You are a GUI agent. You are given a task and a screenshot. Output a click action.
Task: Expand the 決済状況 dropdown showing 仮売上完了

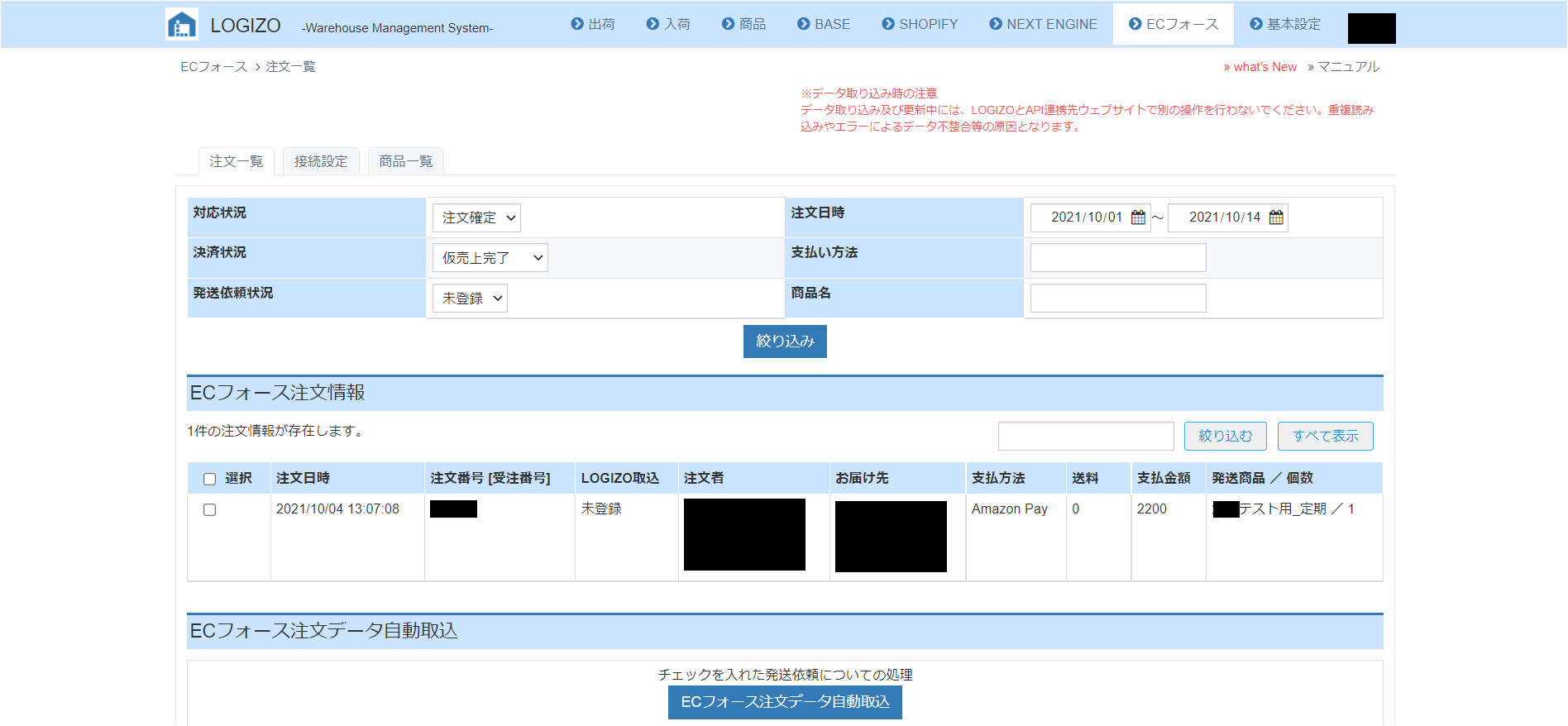point(490,258)
